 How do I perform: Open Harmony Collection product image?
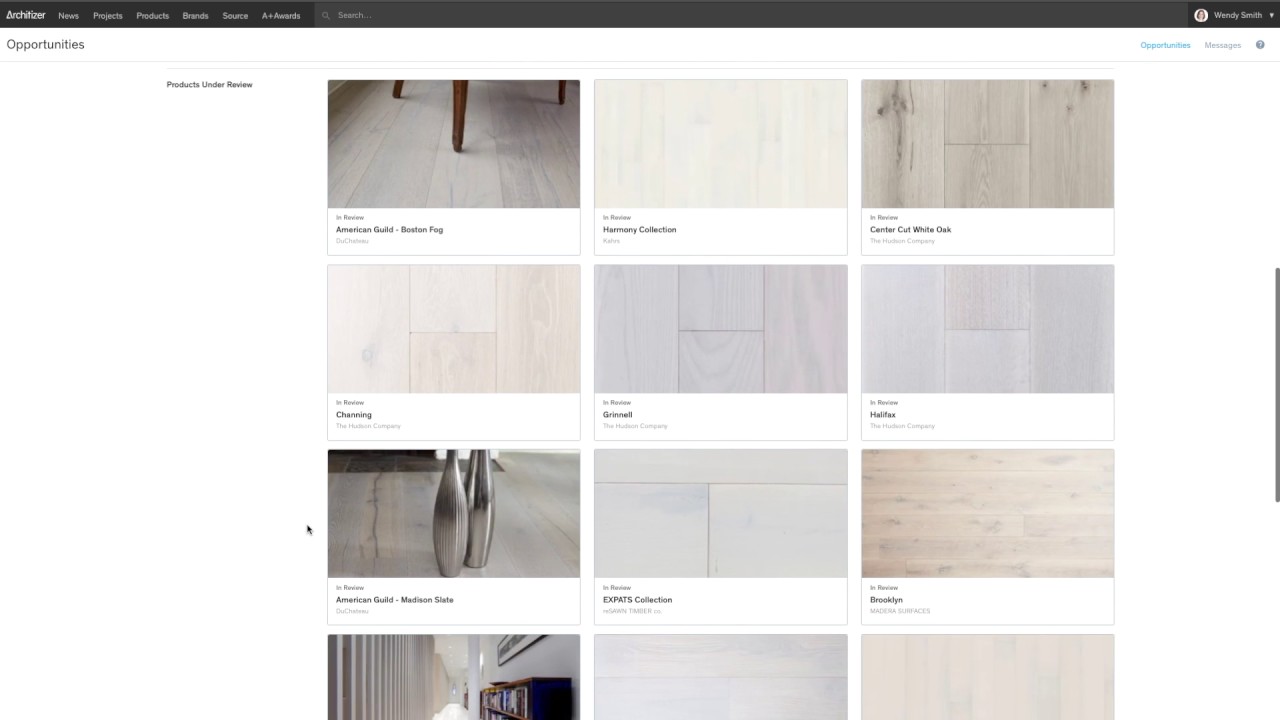point(720,144)
